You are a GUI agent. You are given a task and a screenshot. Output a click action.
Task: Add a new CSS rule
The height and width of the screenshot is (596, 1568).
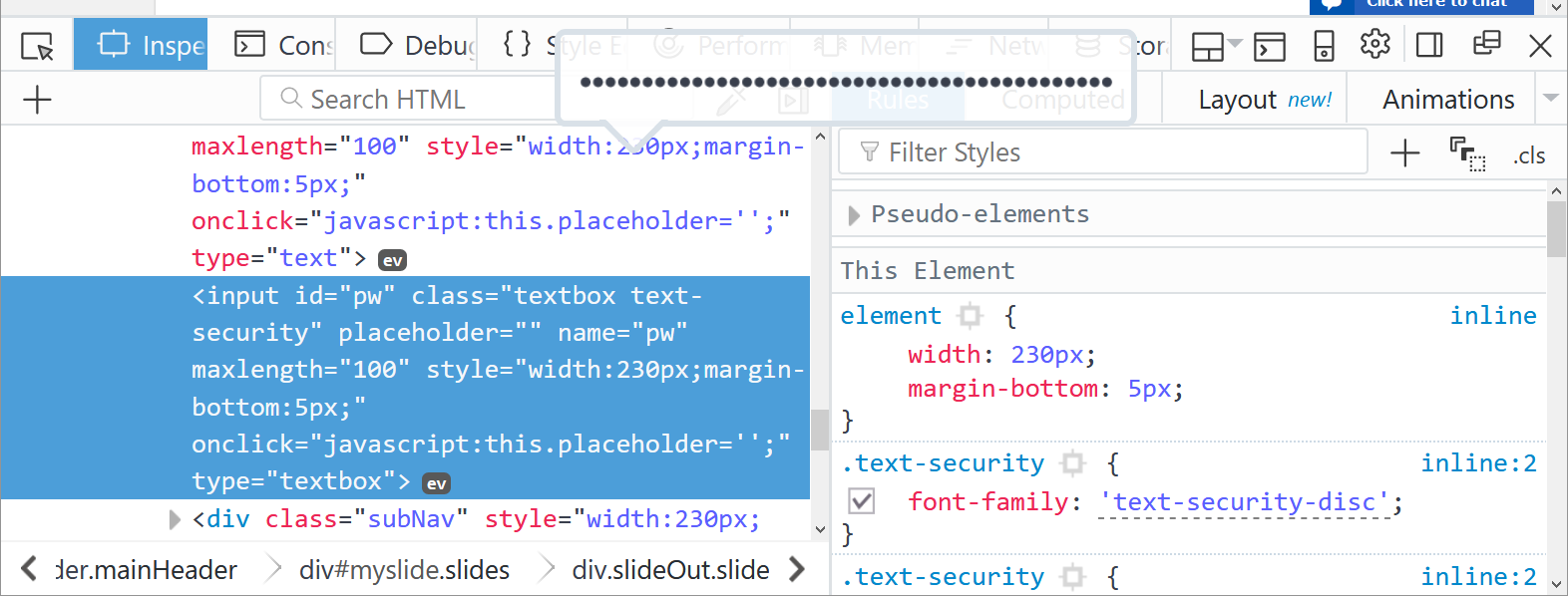[1404, 153]
